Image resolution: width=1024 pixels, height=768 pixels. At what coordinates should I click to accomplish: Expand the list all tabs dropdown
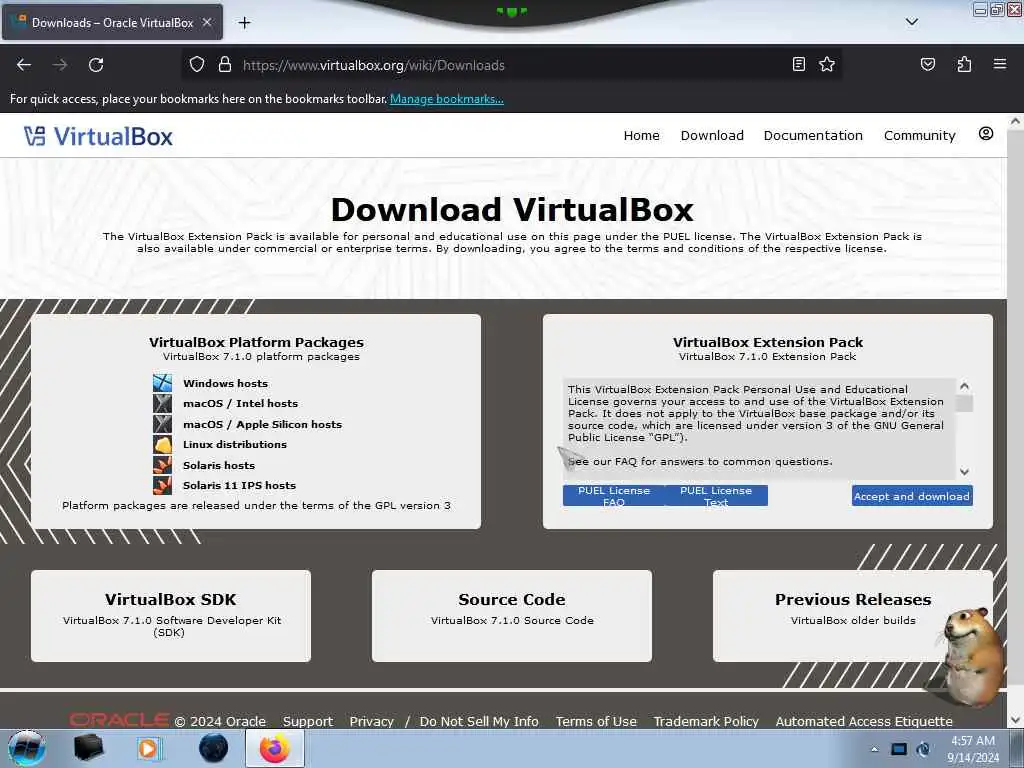[x=912, y=22]
